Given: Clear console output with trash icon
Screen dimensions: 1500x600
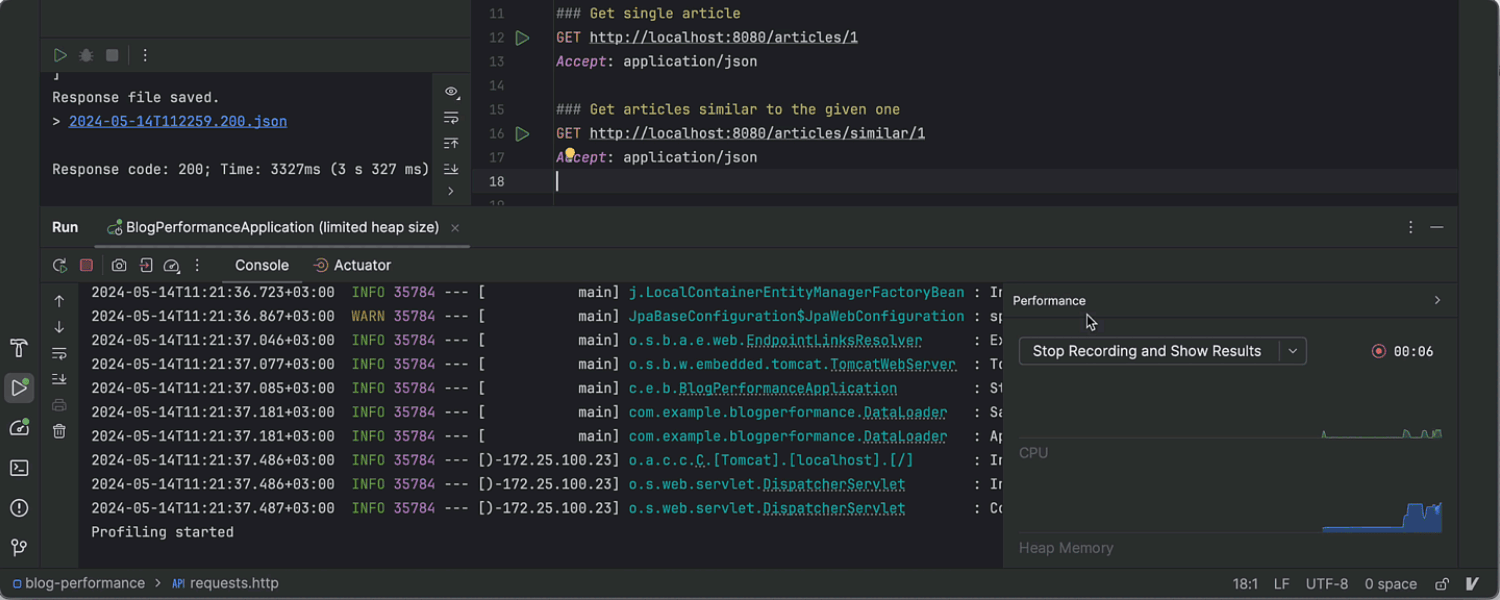Looking at the screenshot, I should [x=59, y=431].
